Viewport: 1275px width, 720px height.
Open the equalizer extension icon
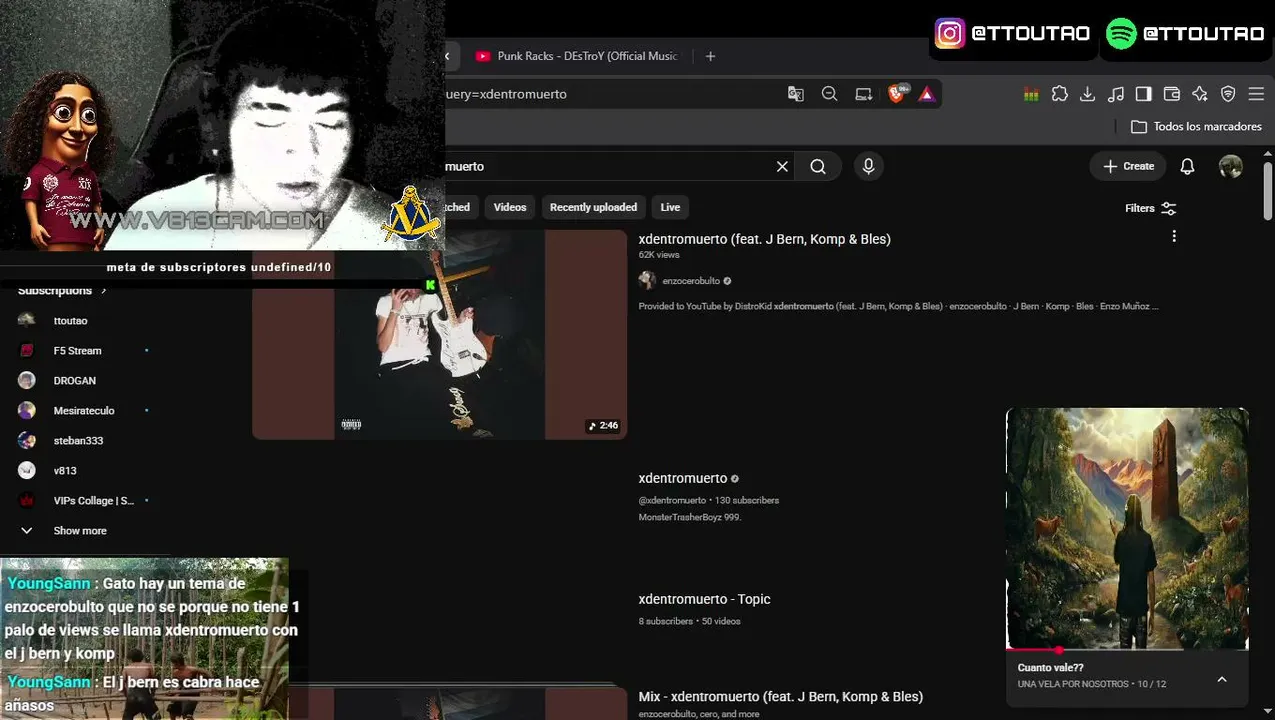pos(1031,94)
